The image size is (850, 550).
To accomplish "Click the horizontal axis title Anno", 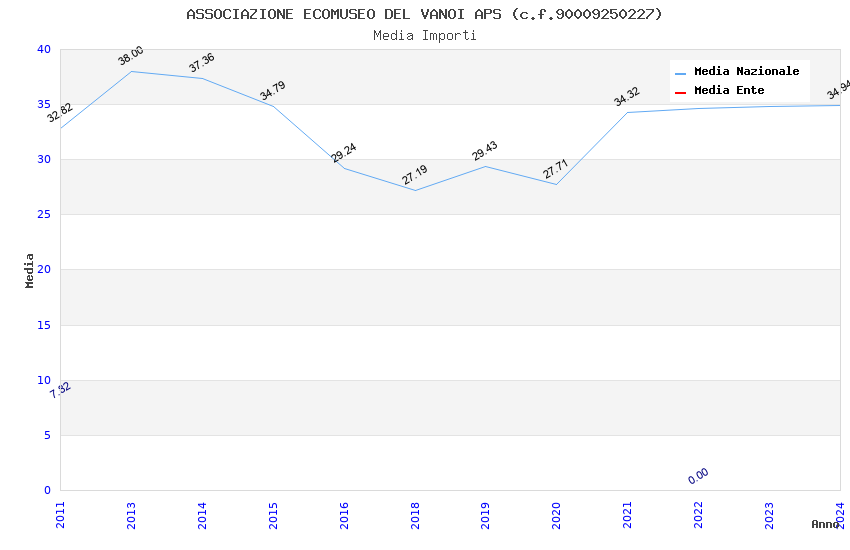I will tap(825, 524).
